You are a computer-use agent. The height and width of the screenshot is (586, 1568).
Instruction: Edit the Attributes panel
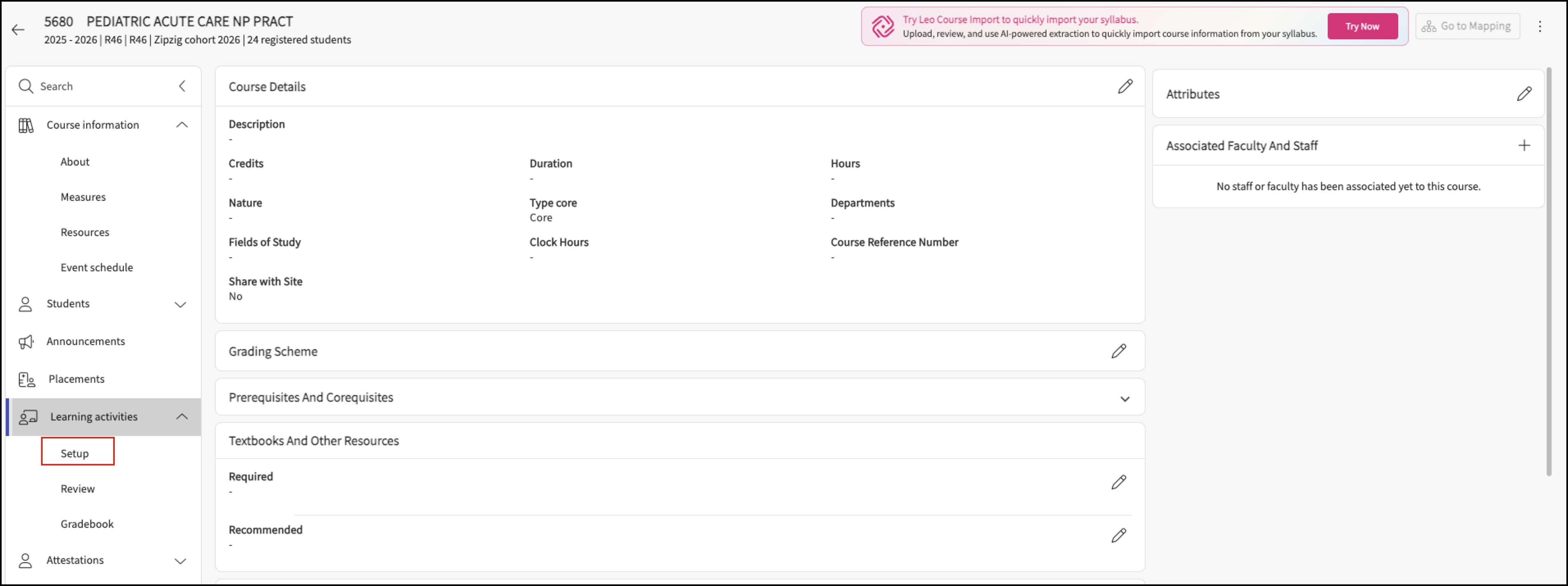tap(1524, 94)
